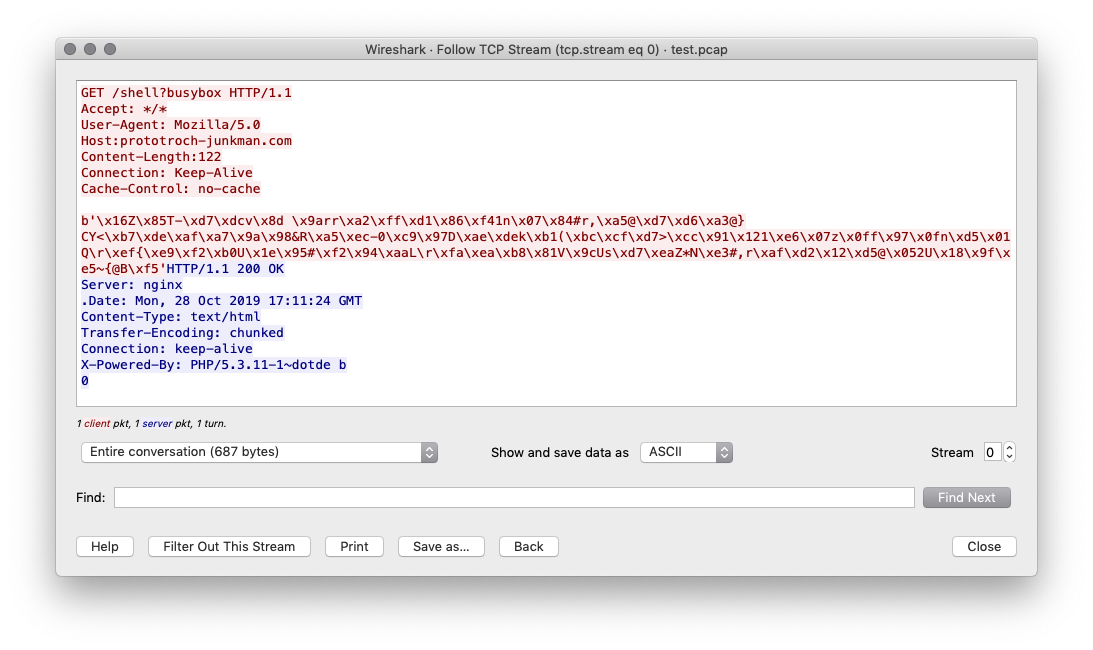
Task: Click the Close button at bottom right
Action: [983, 546]
